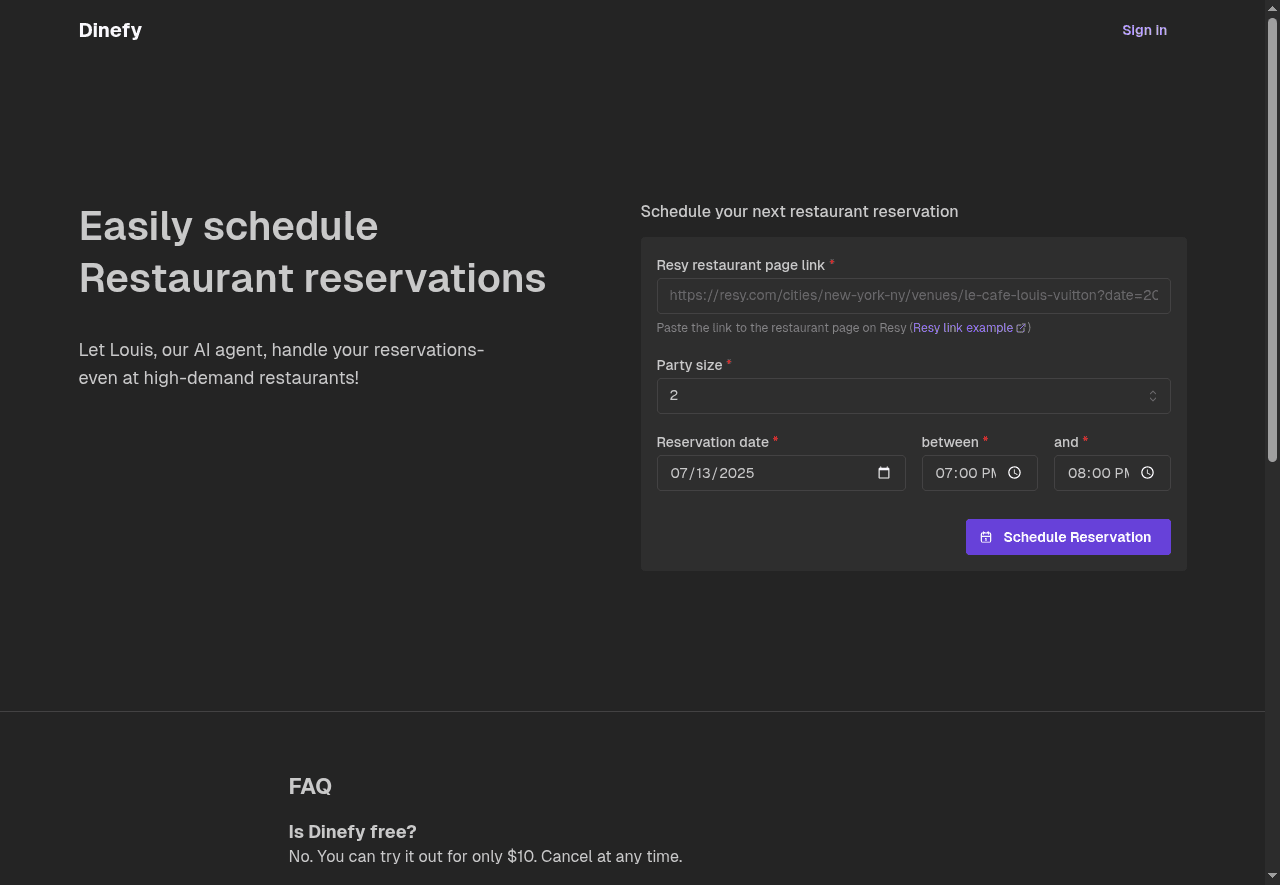The height and width of the screenshot is (885, 1280).
Task: Select the day segment 13 of the date
Action: click(704, 473)
